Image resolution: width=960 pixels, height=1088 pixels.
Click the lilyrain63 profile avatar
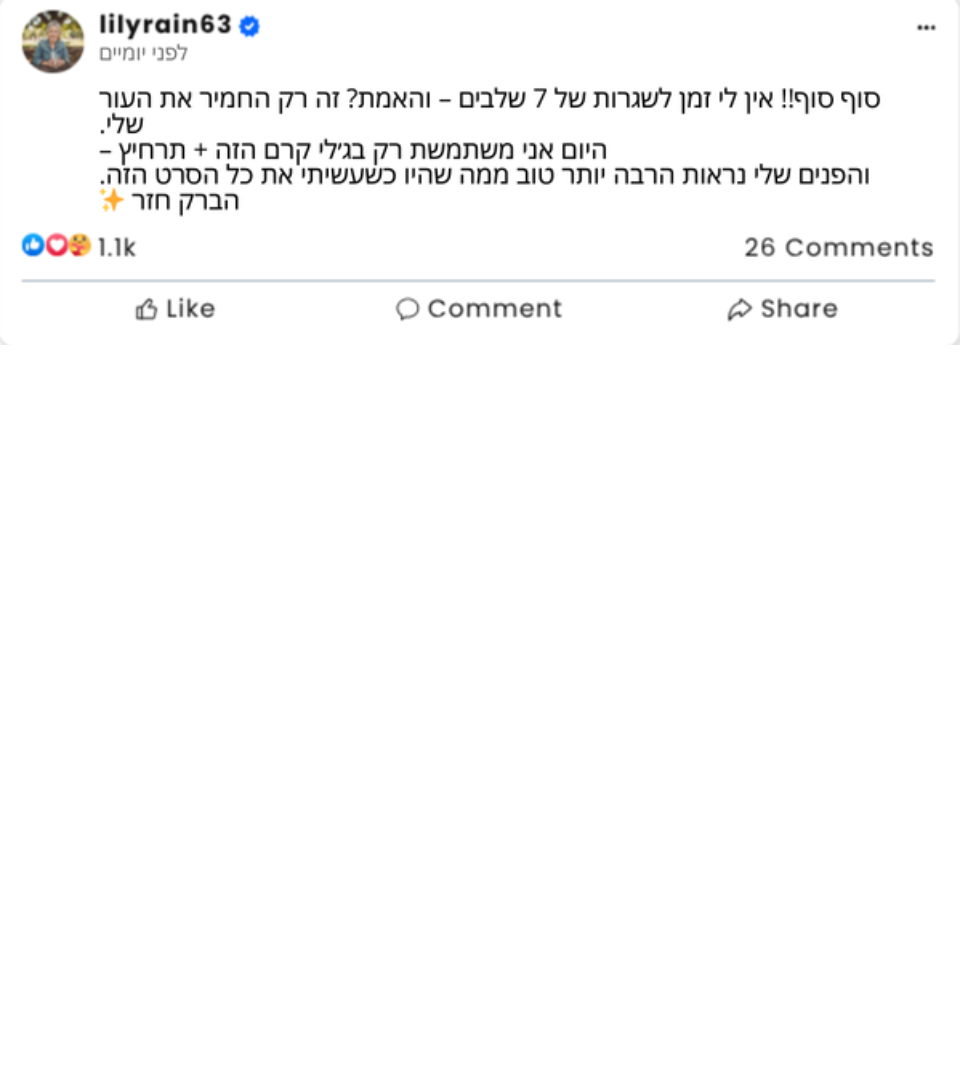click(53, 41)
